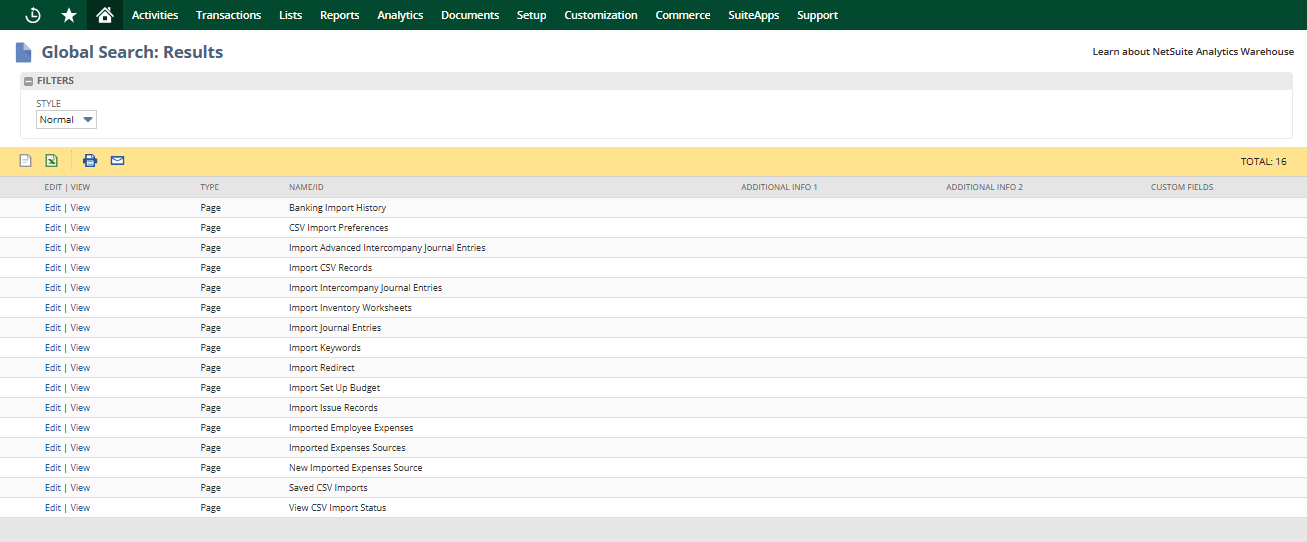Open Learn about NetSuite Analytics Warehouse link
Screen dimensions: 1307x542
pos(1192,52)
